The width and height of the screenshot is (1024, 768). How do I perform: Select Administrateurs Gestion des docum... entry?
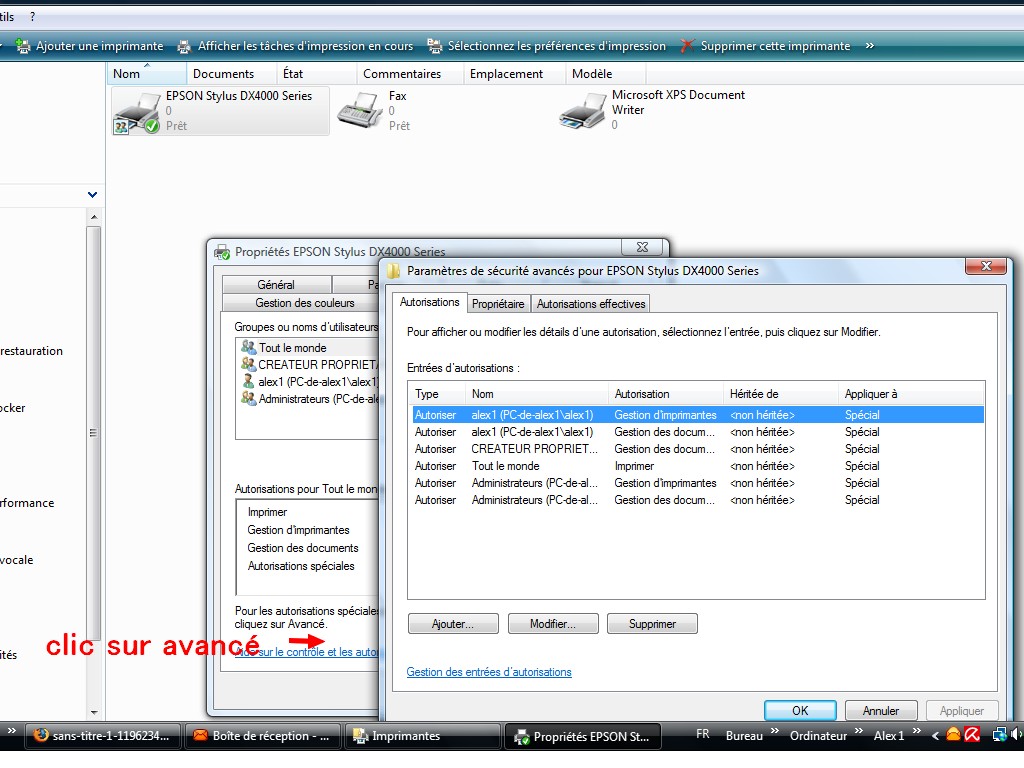coord(698,500)
